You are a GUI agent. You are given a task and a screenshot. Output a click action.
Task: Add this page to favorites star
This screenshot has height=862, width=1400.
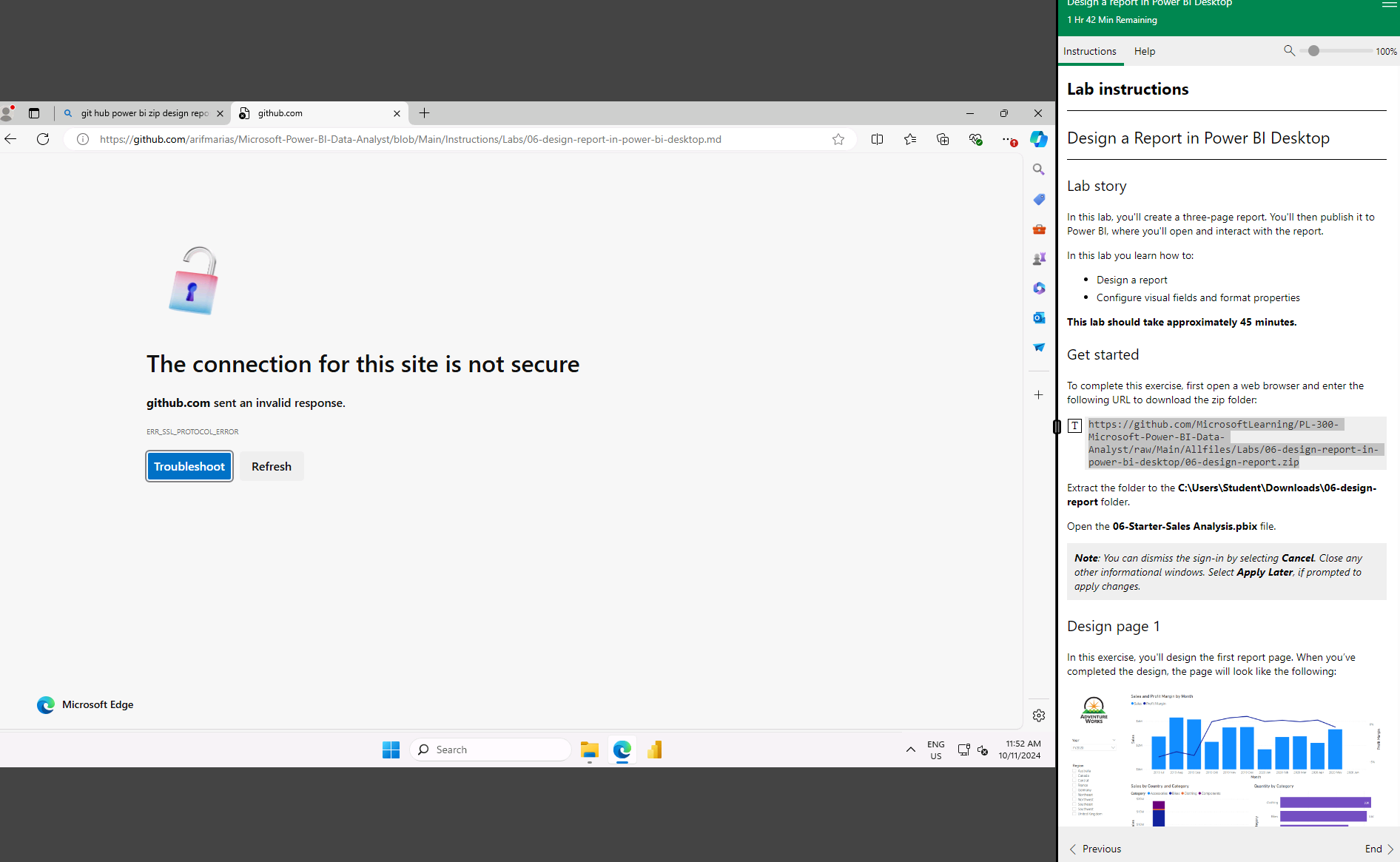pos(838,139)
